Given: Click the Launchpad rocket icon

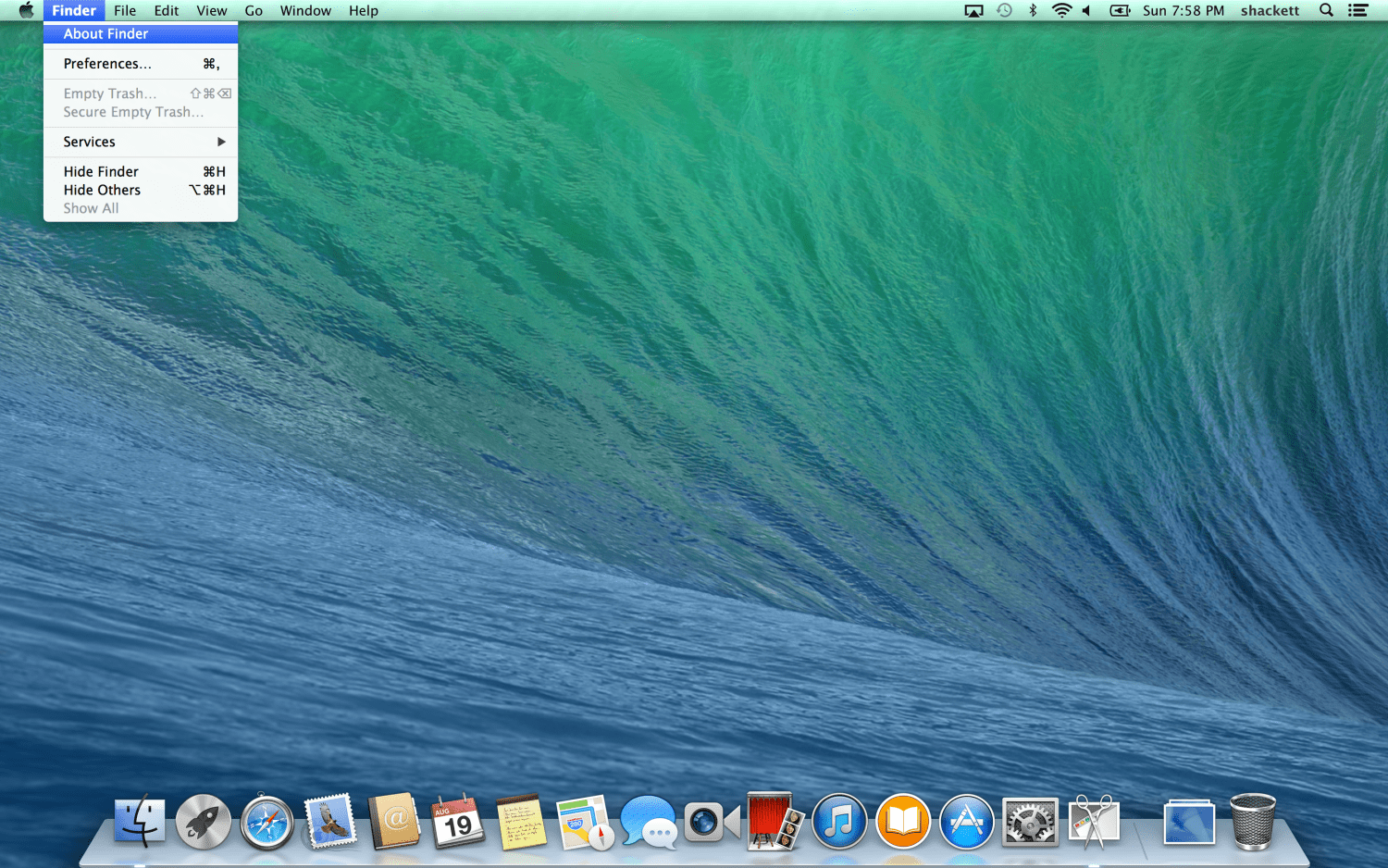Looking at the screenshot, I should (204, 822).
